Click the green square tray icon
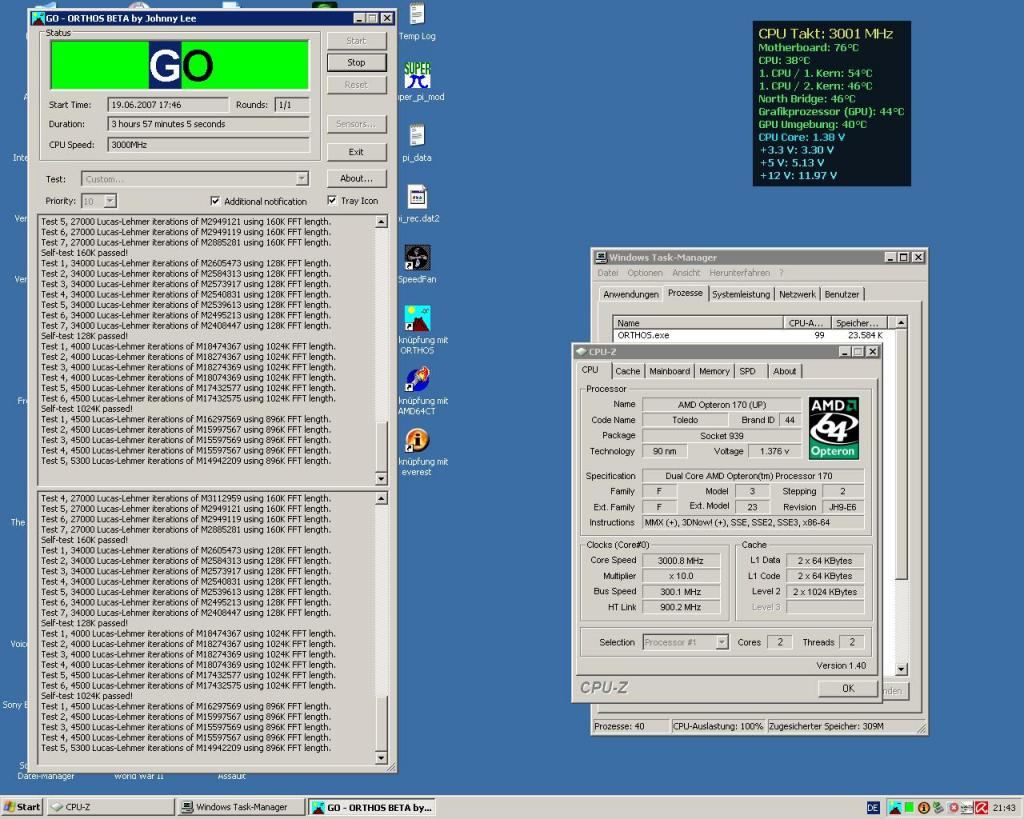Screen dimensions: 1024x819 coord(908,808)
